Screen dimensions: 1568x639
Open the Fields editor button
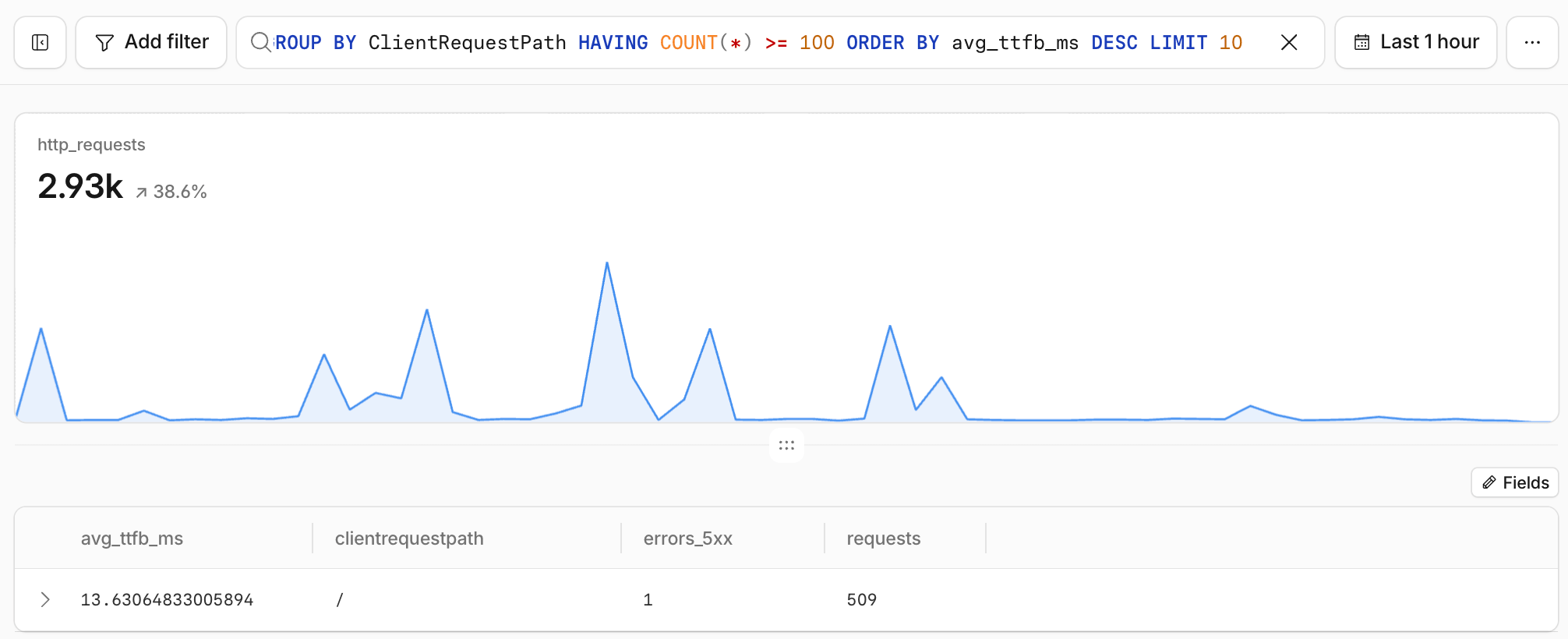tap(1515, 482)
